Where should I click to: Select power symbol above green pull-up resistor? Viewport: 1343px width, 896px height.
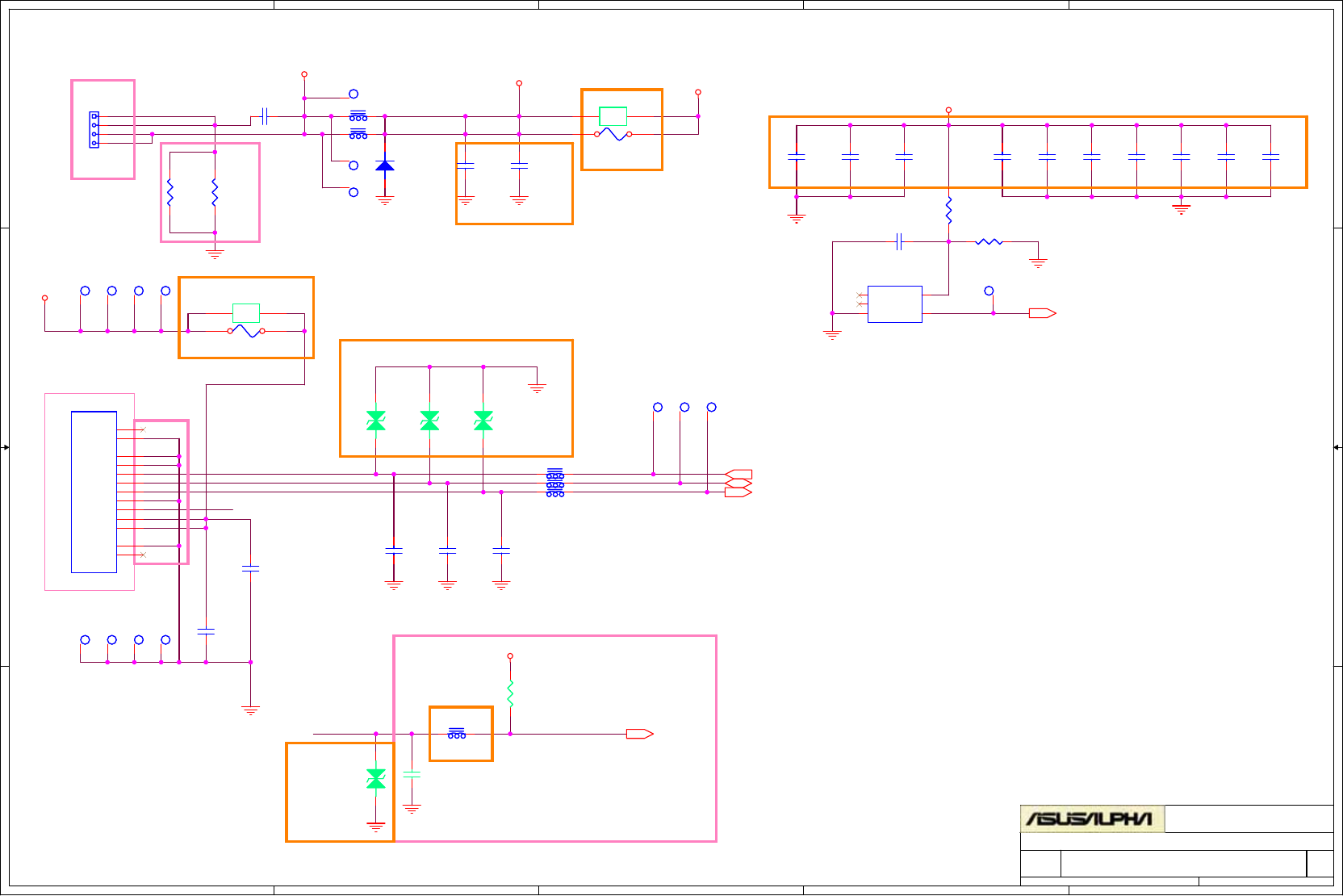tap(510, 656)
